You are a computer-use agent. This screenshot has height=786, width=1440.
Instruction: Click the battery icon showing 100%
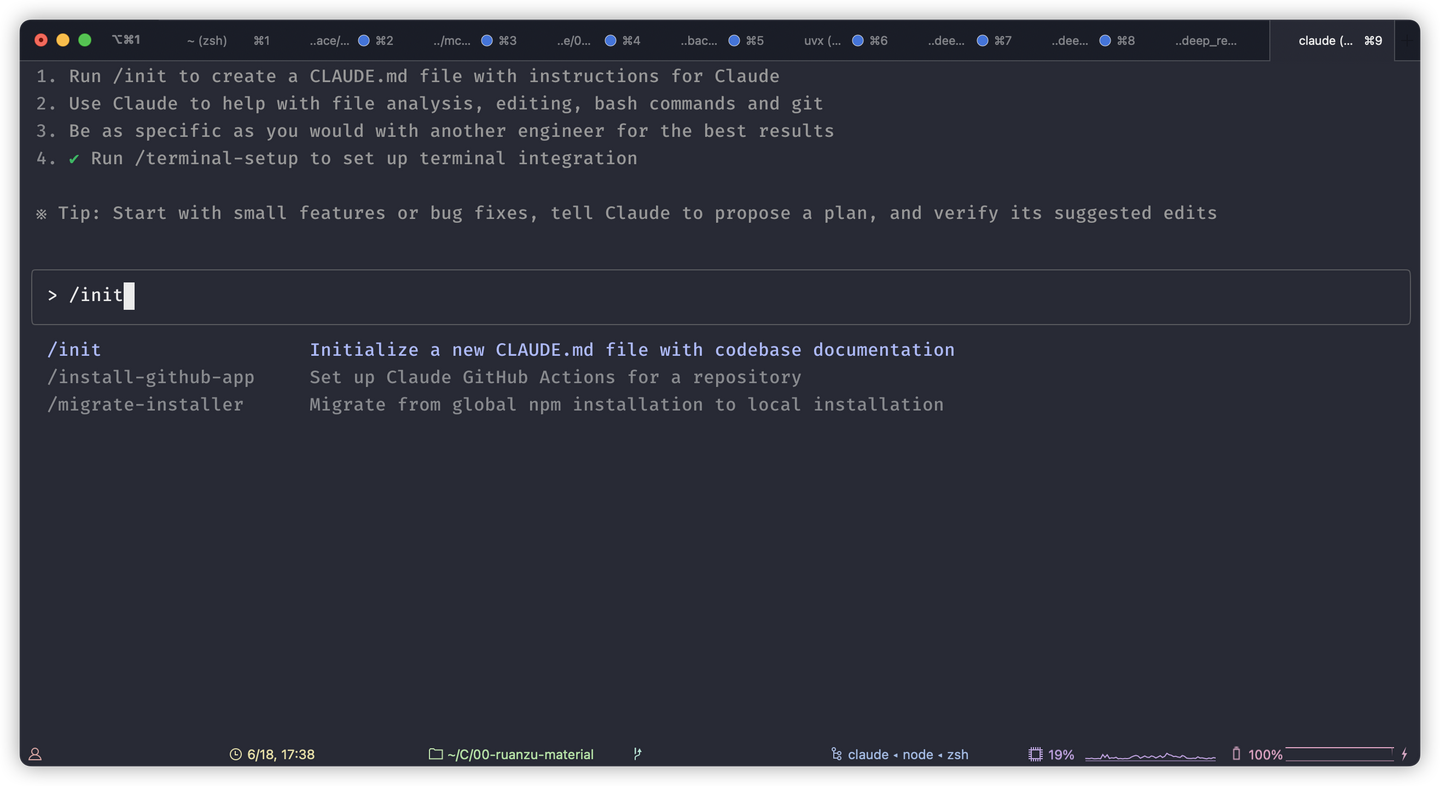[x=1237, y=754]
